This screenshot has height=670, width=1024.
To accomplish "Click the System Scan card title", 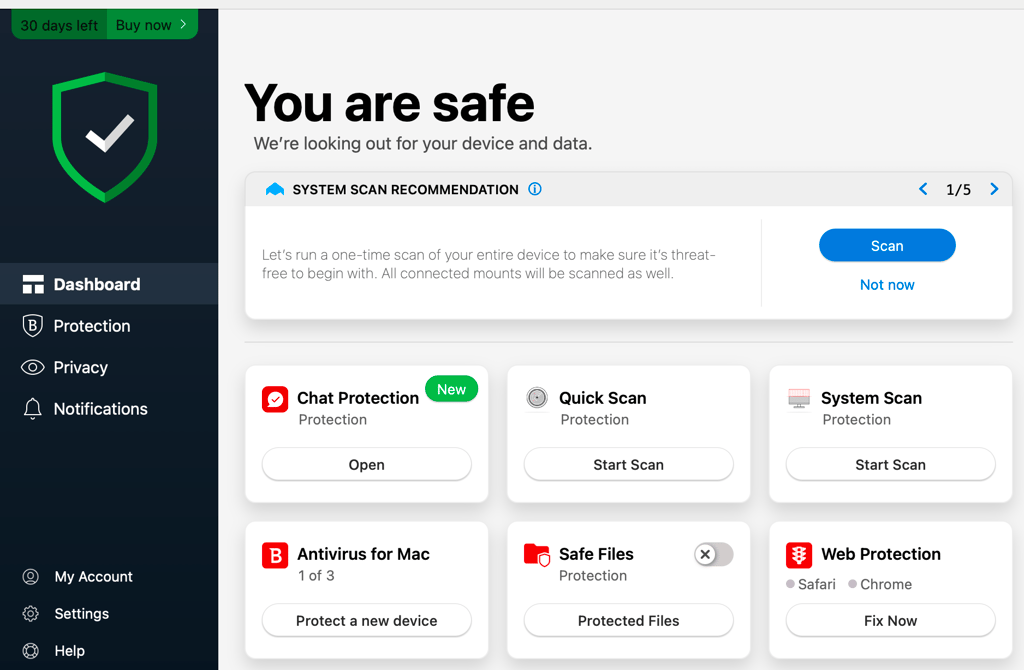I will tap(871, 398).
